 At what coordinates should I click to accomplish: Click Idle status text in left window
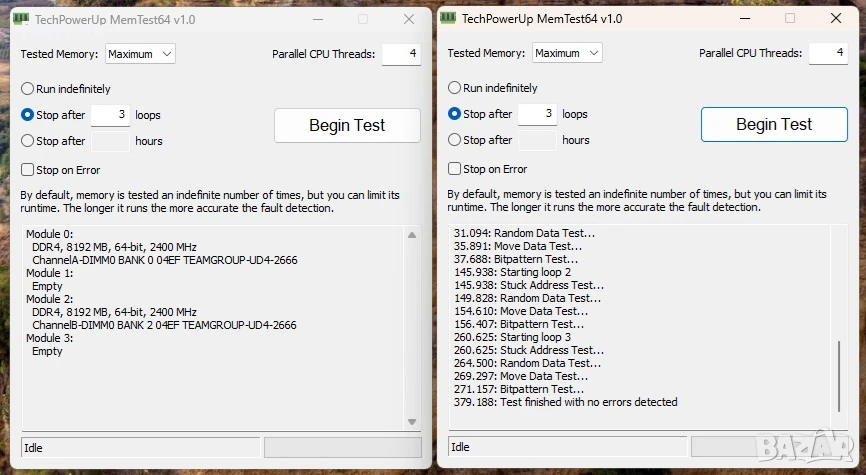pyautogui.click(x=33, y=447)
